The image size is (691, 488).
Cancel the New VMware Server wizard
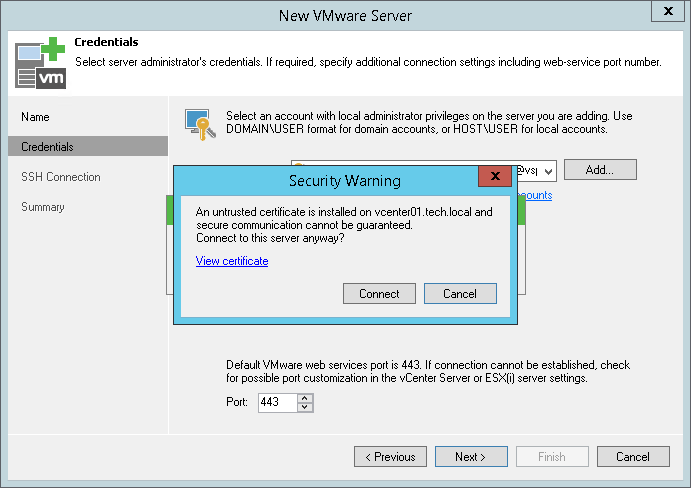[633, 457]
